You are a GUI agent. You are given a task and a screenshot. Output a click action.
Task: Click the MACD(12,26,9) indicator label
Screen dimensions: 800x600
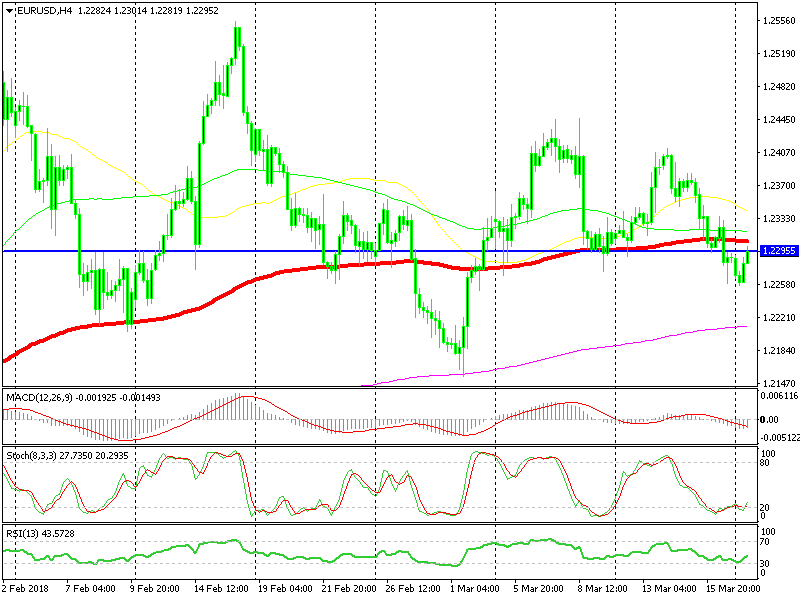pyautogui.click(x=39, y=397)
